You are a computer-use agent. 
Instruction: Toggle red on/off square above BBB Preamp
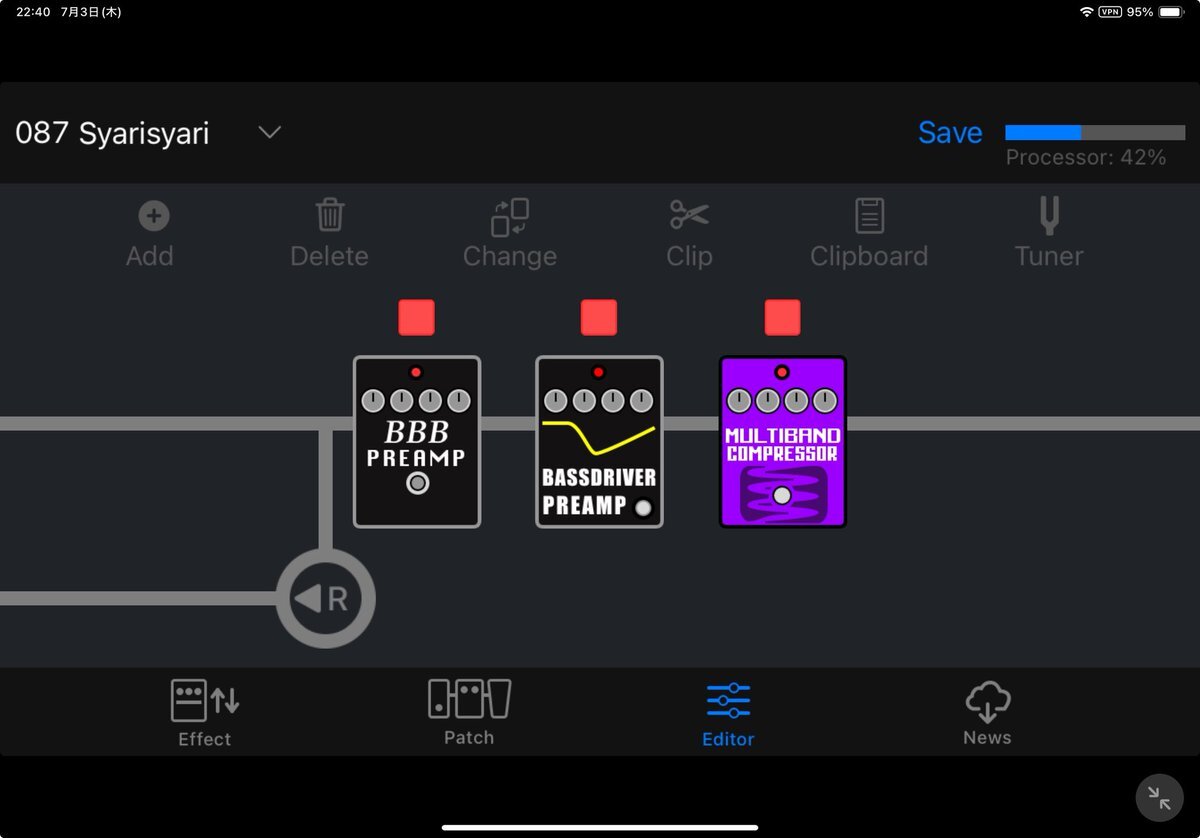(416, 317)
